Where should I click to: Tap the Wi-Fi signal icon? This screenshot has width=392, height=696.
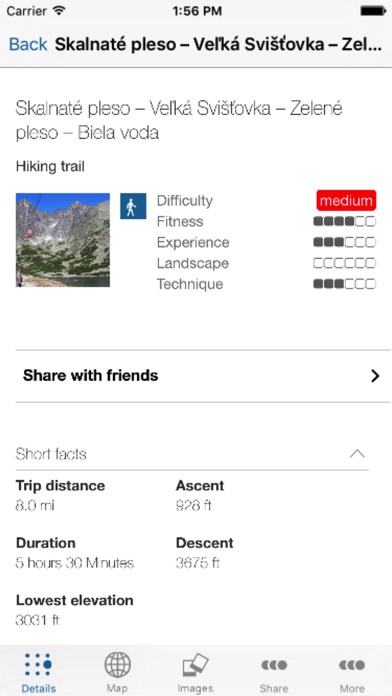tap(59, 11)
